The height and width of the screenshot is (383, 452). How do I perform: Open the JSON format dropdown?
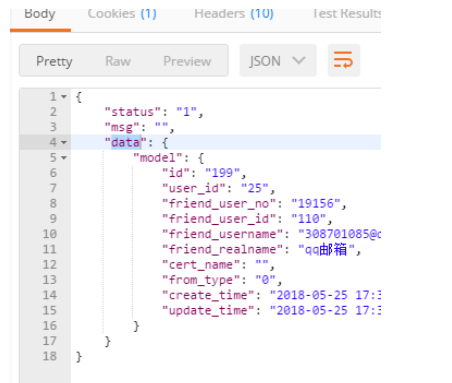[x=278, y=61]
